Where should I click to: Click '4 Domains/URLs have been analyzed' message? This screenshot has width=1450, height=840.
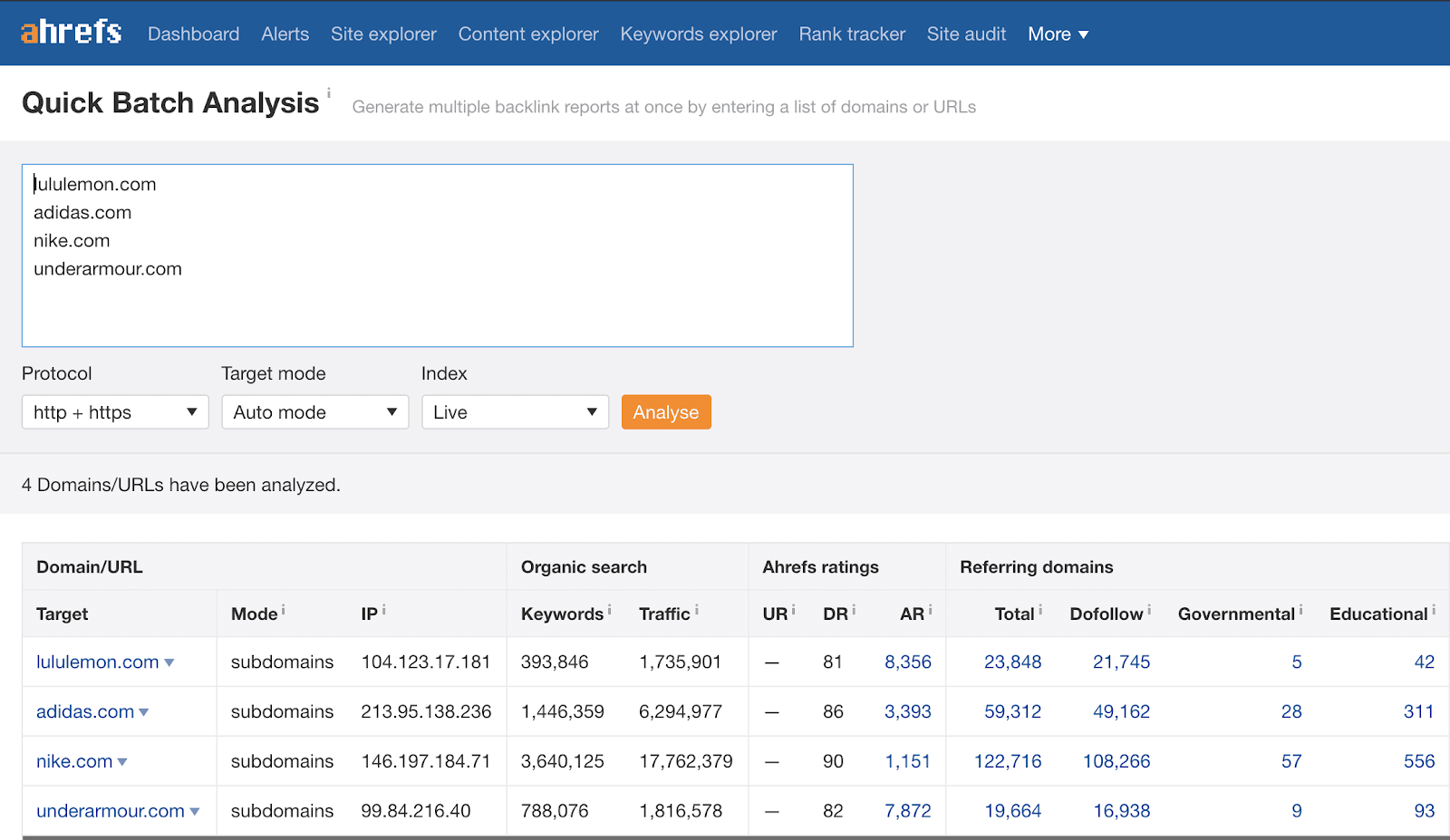(x=181, y=486)
